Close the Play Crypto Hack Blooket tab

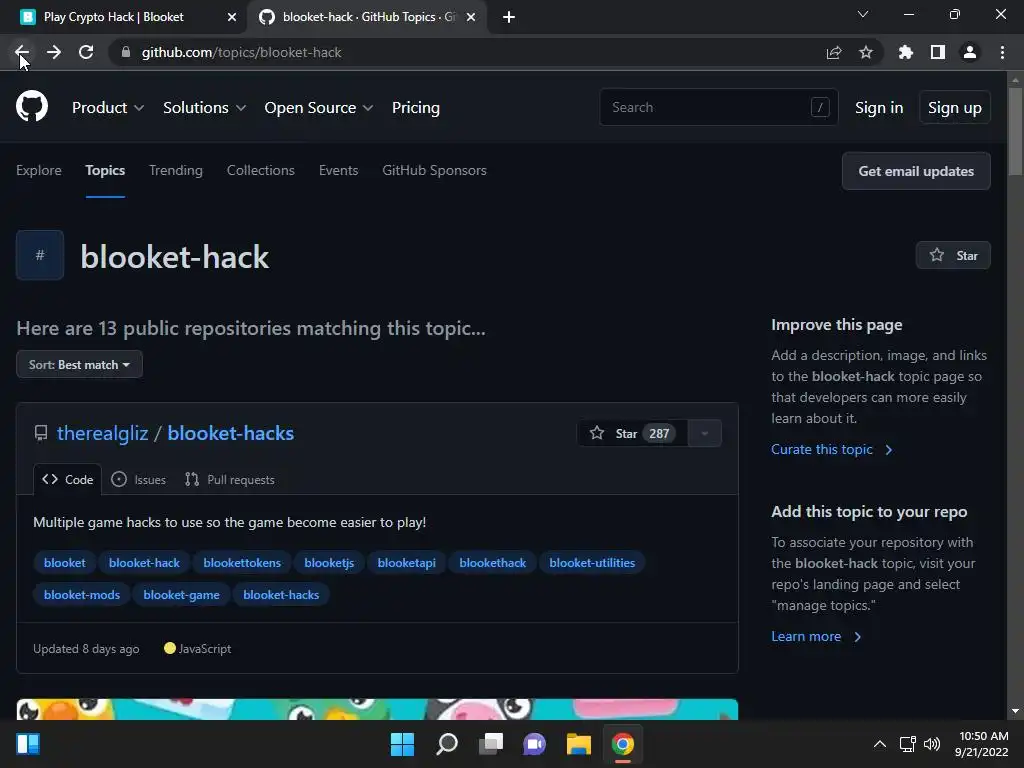(232, 17)
